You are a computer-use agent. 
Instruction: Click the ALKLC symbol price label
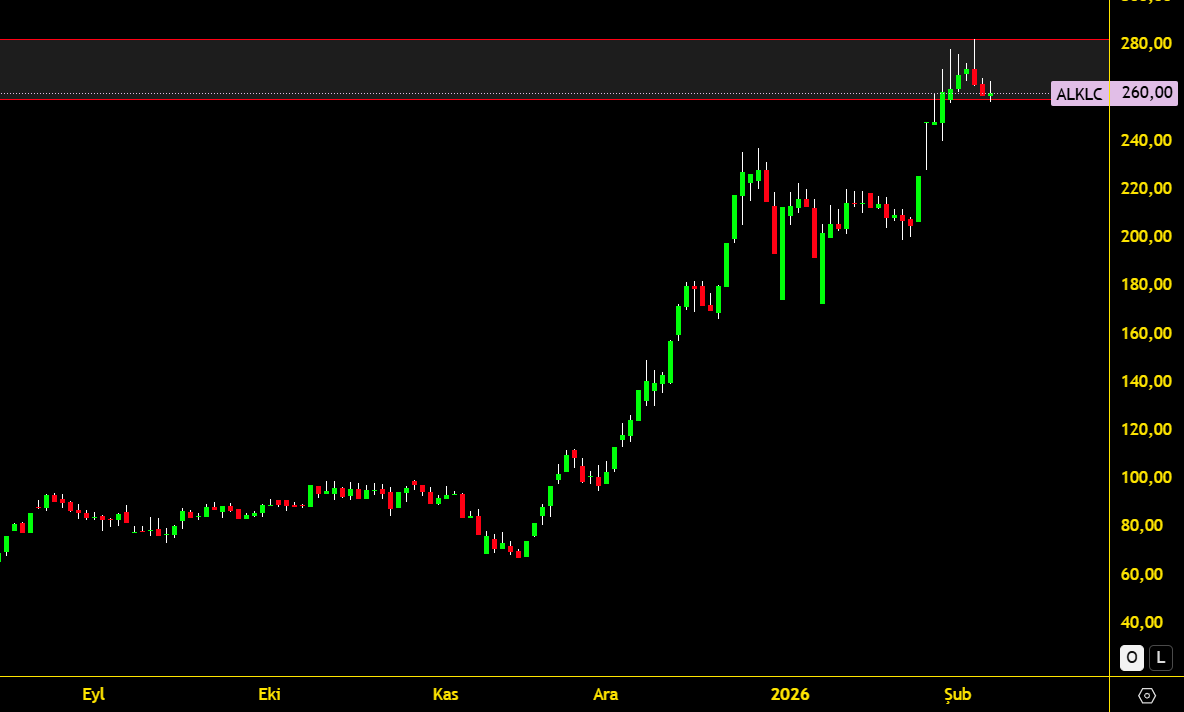coord(1079,94)
